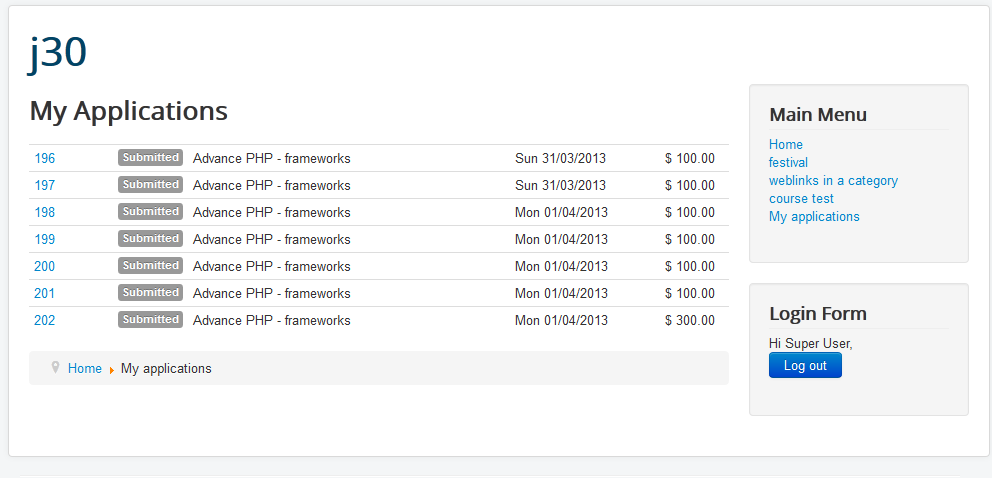This screenshot has width=992, height=478.
Task: Select Home in the Main Menu
Action: (x=786, y=144)
